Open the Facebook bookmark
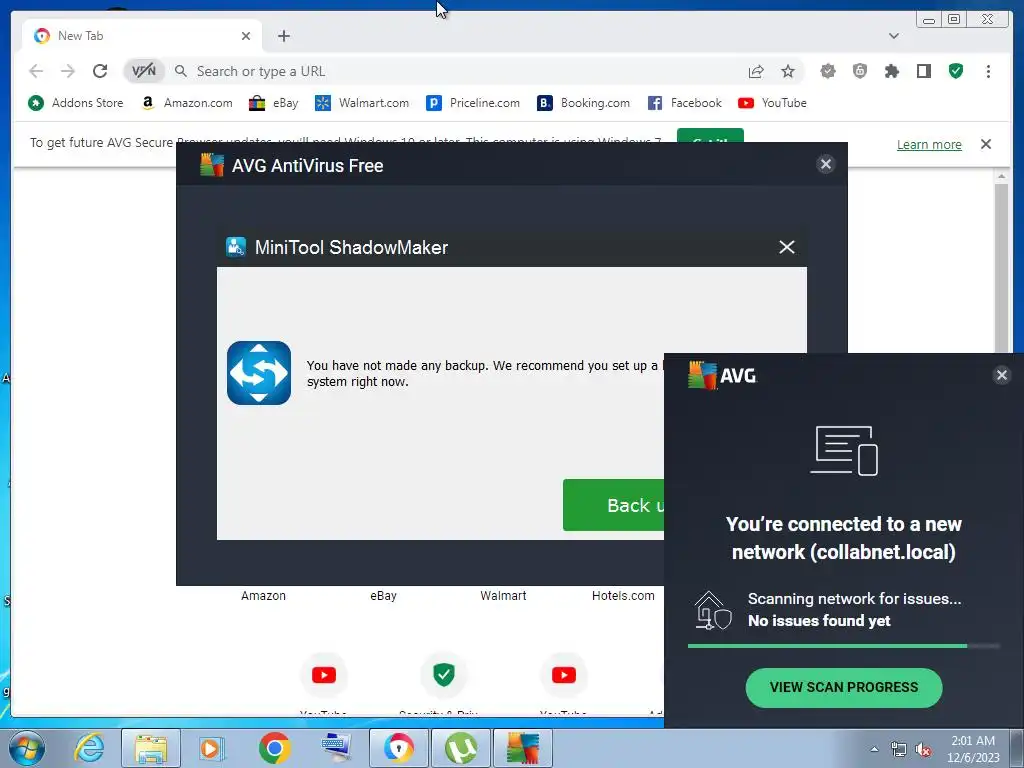This screenshot has width=1024, height=768. pyautogui.click(x=684, y=103)
